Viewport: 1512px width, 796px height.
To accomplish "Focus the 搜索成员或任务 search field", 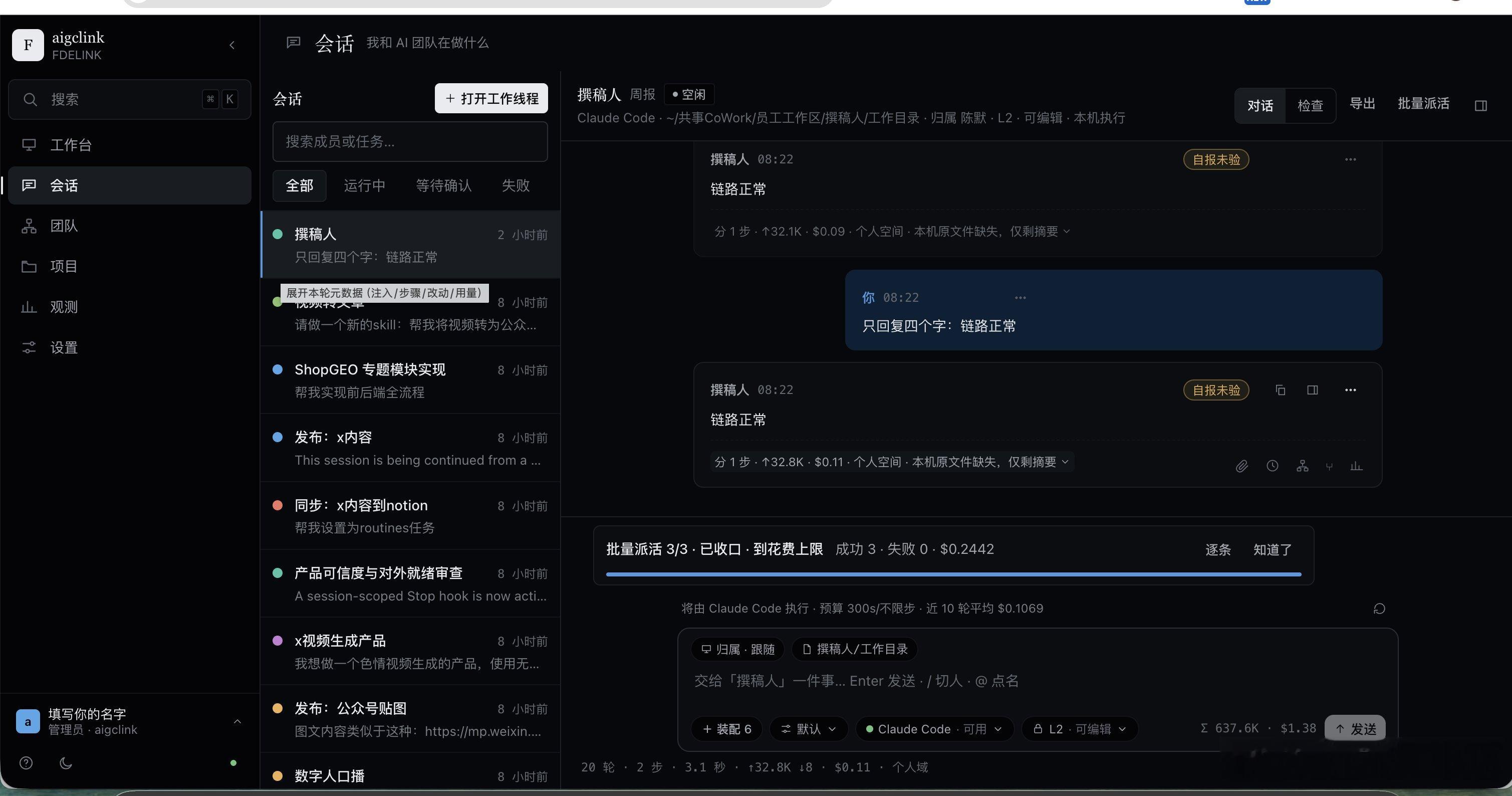I will click(410, 141).
